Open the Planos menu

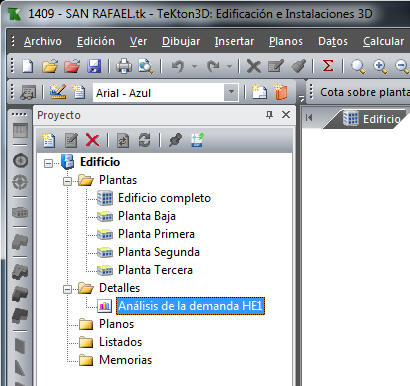[x=286, y=41]
